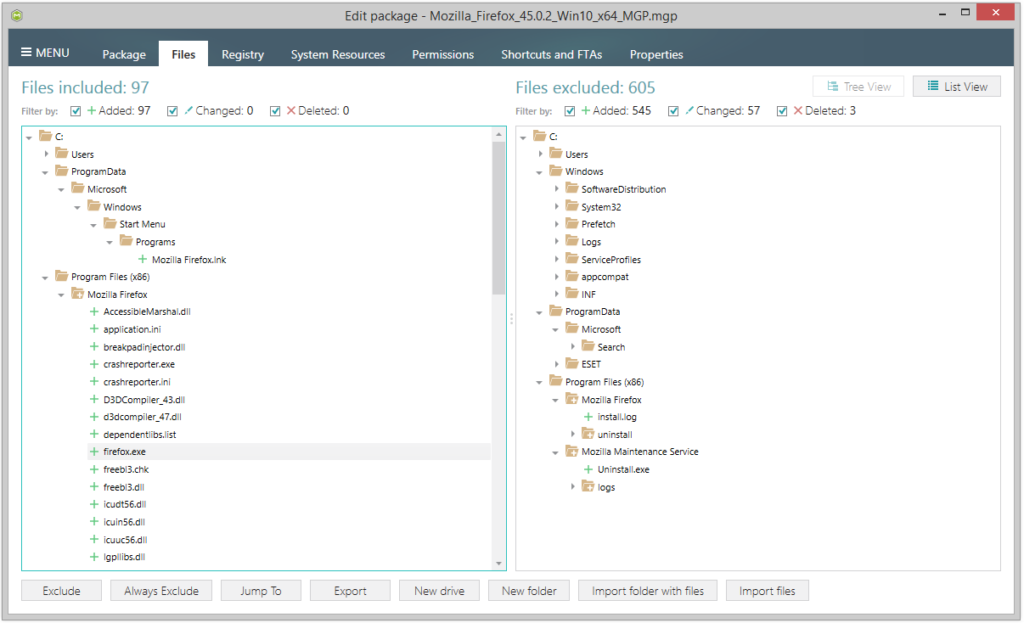Click the scroll up arrow in included files
The width and height of the screenshot is (1024, 623).
click(499, 135)
